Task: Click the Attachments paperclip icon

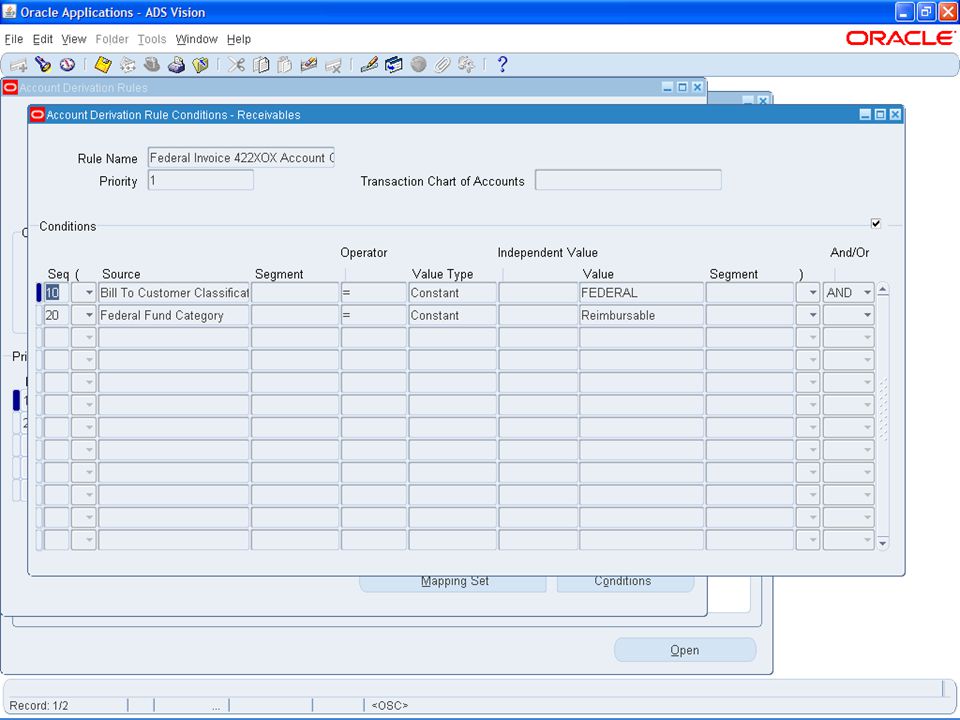Action: (x=442, y=64)
